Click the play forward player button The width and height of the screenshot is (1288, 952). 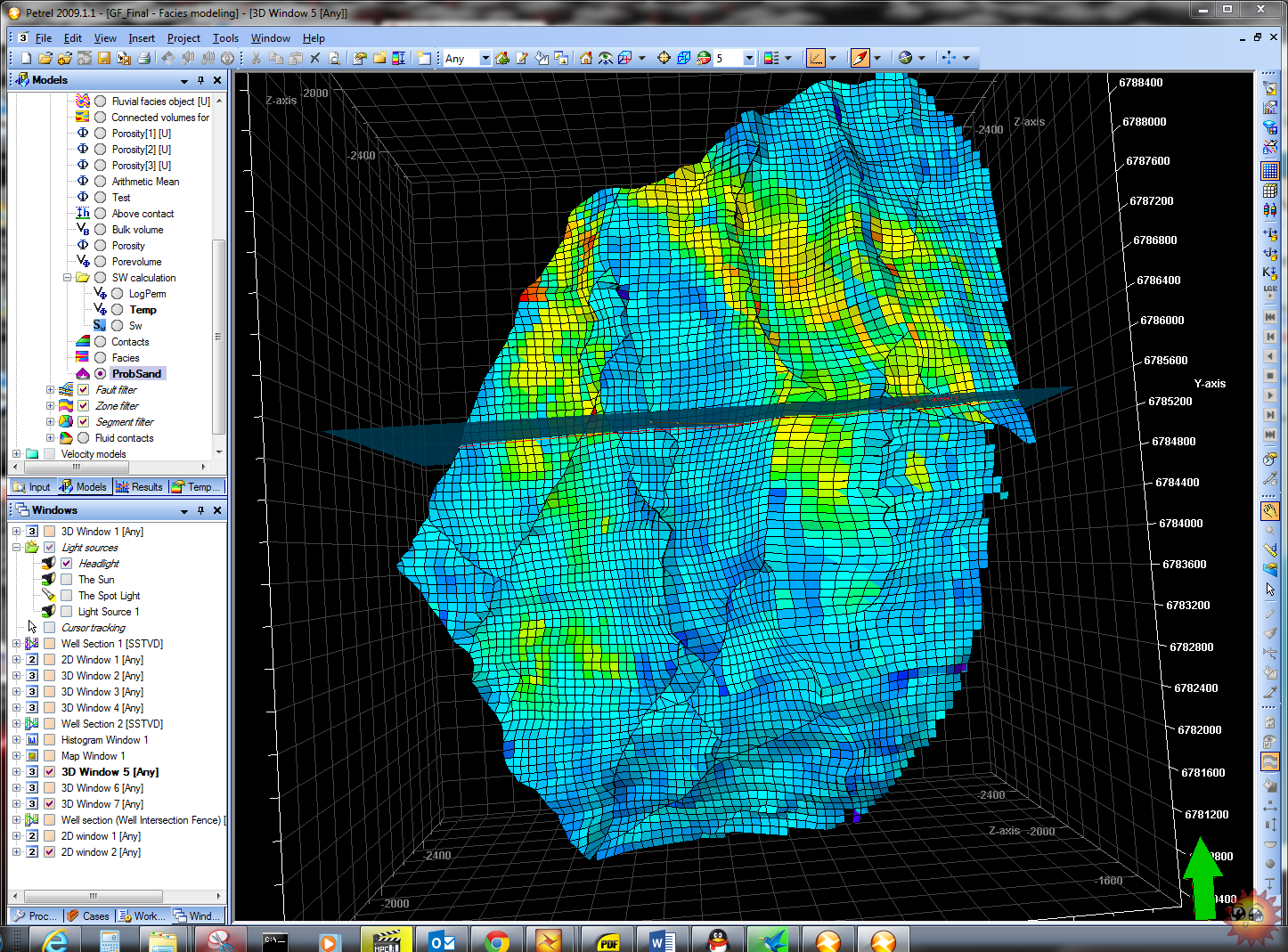1270,395
